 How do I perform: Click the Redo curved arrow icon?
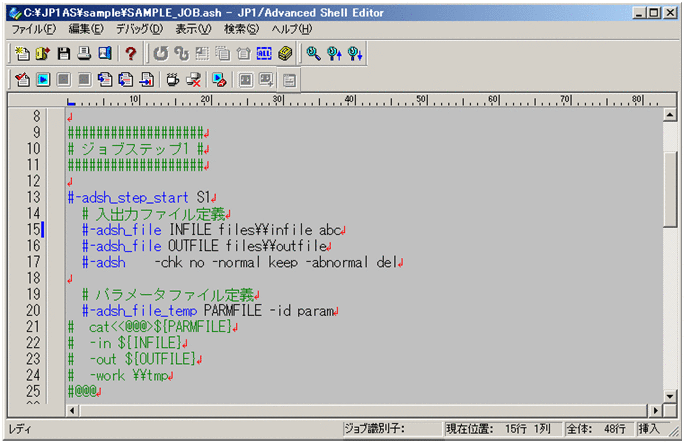coord(181,54)
